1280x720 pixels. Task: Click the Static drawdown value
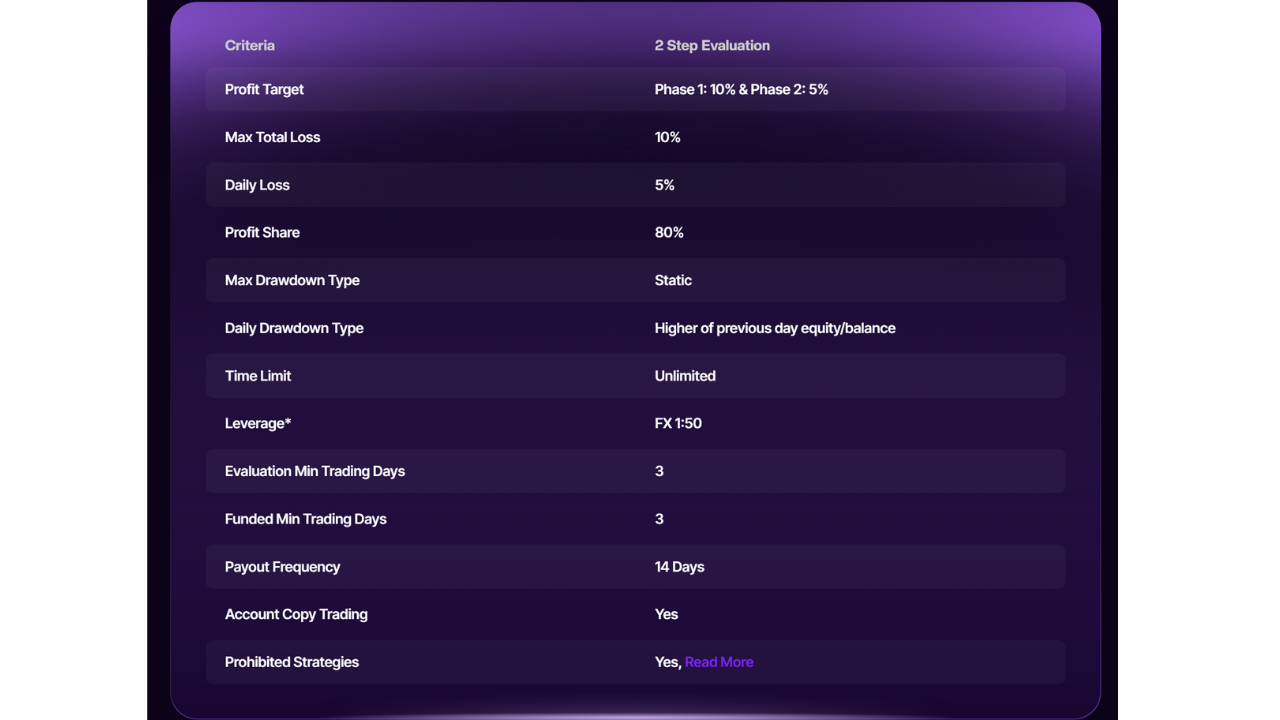tap(673, 280)
